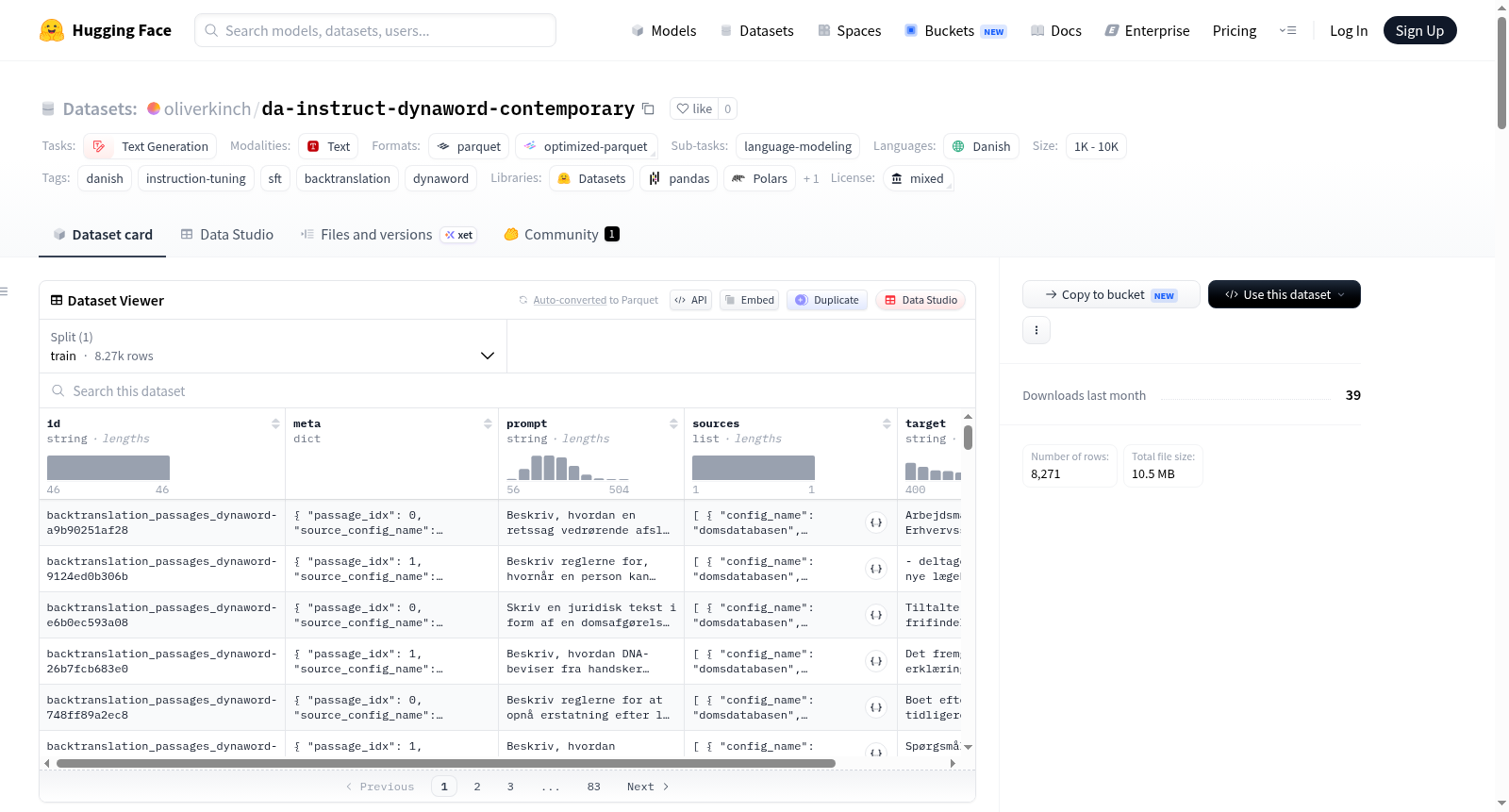Viewport: 1509px width, 812px height.
Task: Open the Spaces menu item
Action: tap(849, 31)
